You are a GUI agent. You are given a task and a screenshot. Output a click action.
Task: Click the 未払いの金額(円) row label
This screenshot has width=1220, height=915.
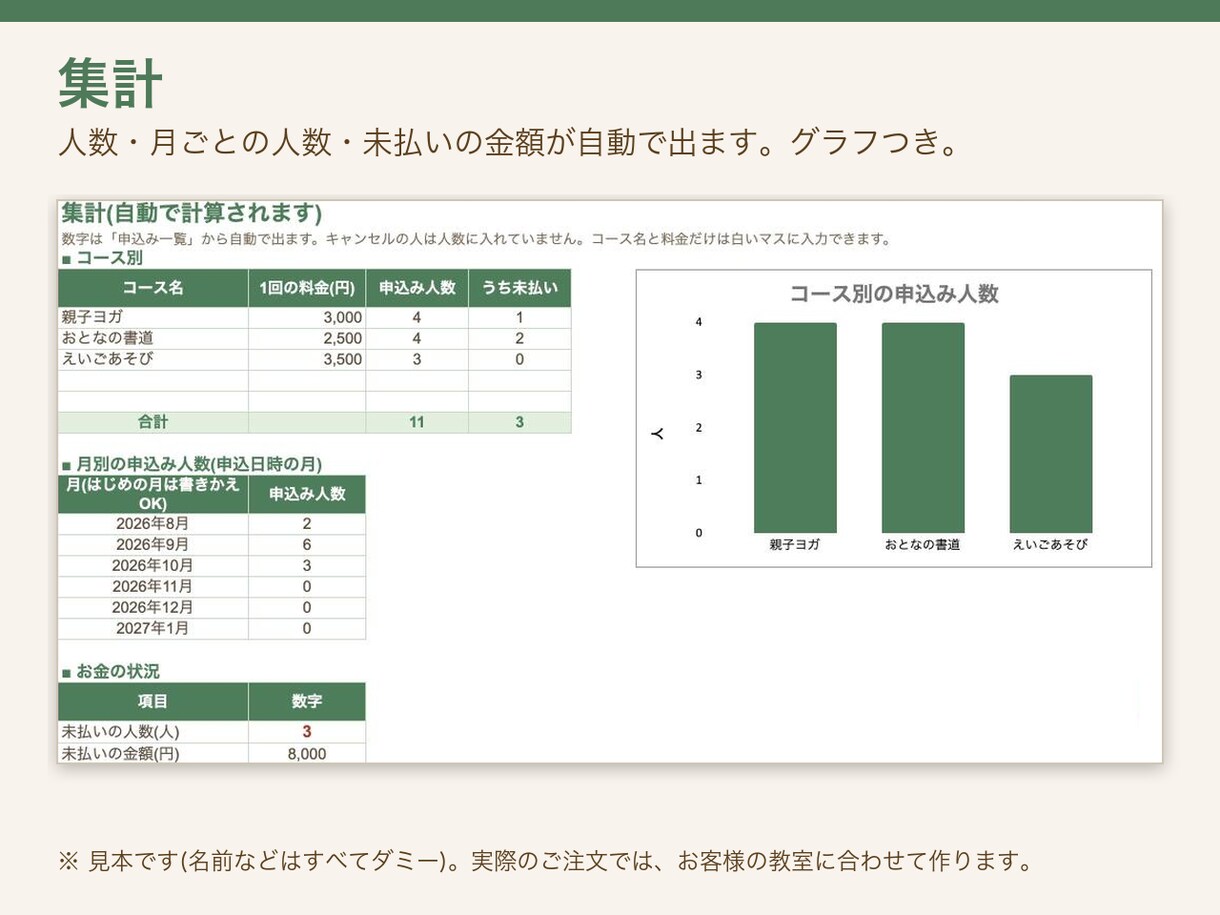coord(153,753)
